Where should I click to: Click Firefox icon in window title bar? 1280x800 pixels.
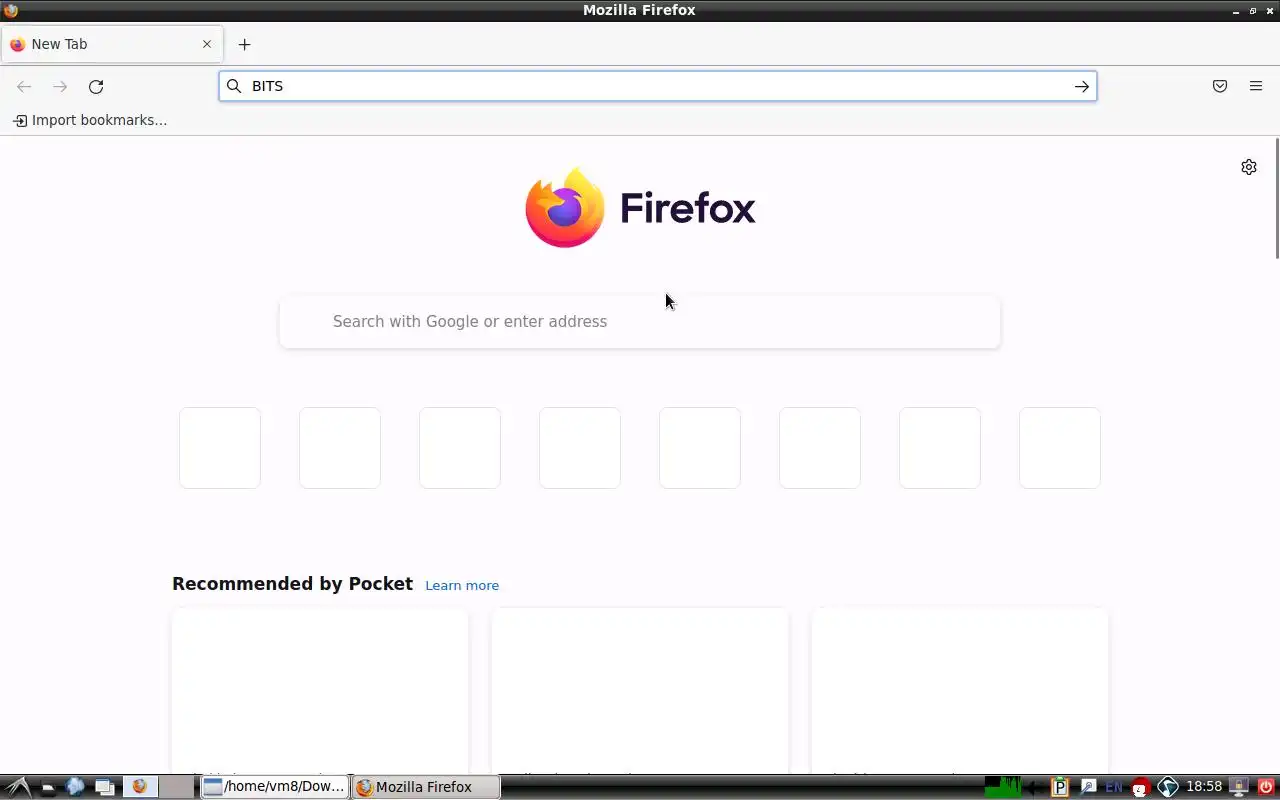[11, 10]
